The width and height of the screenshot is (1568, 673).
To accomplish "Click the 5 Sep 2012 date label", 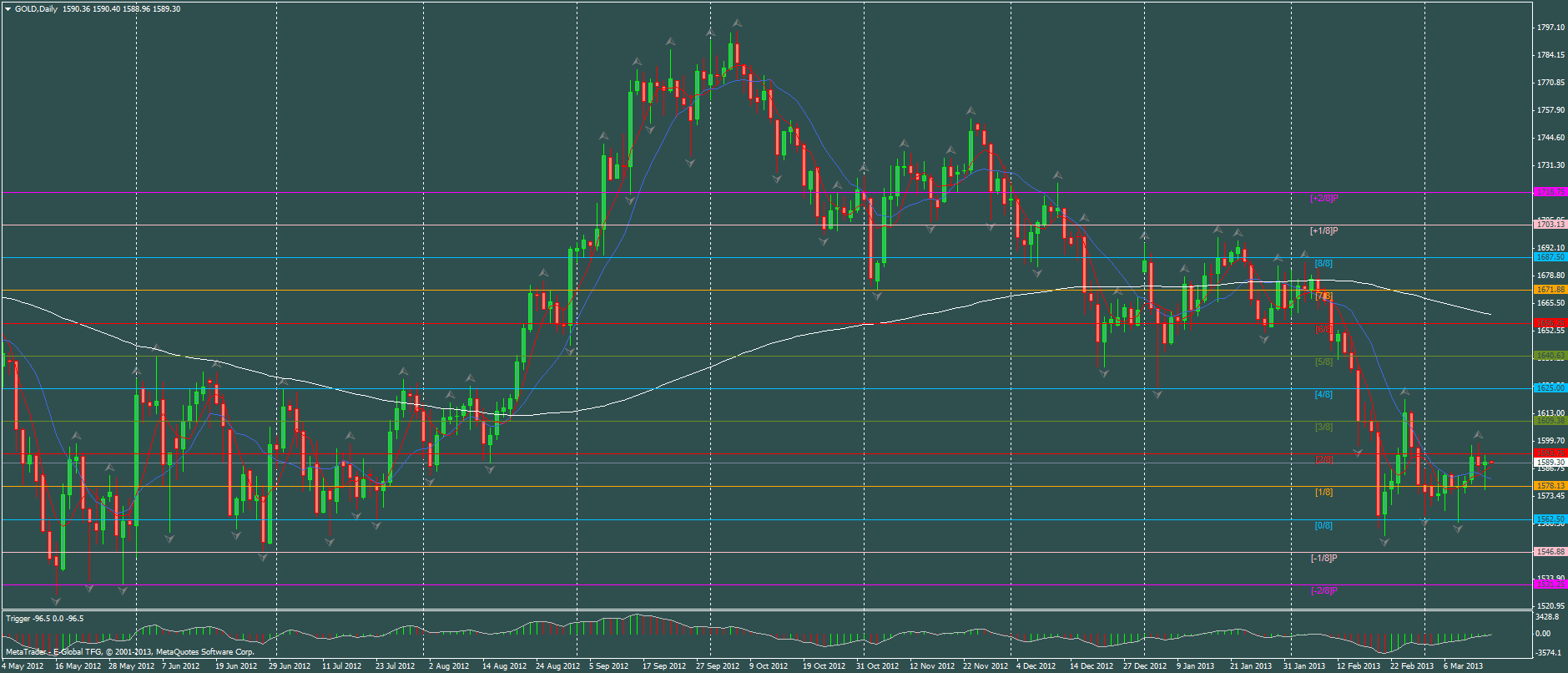I will click(608, 666).
